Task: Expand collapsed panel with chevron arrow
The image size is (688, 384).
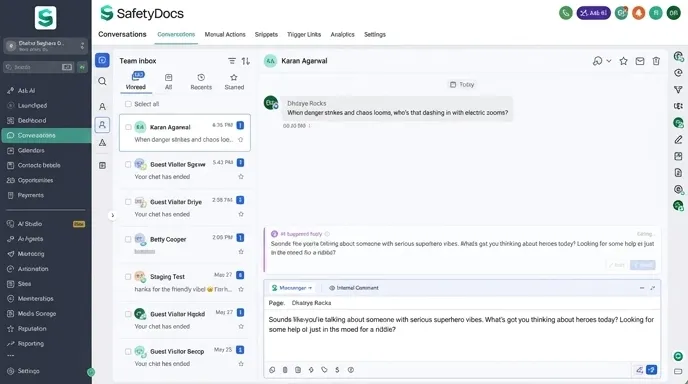Action: tap(112, 215)
